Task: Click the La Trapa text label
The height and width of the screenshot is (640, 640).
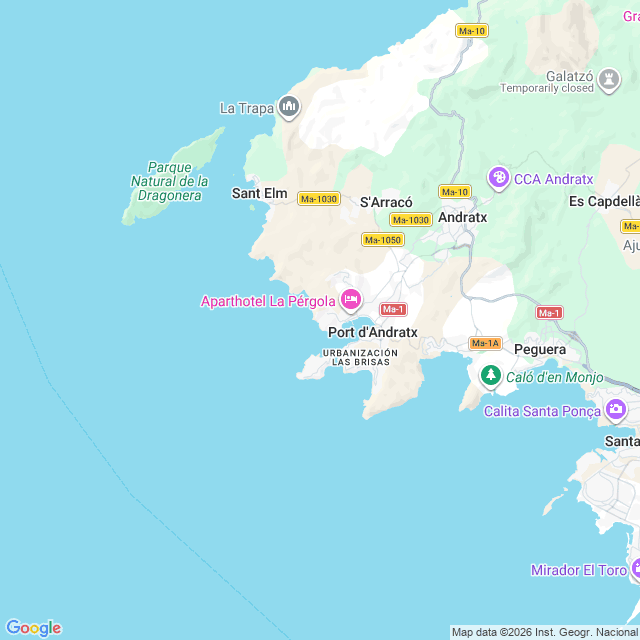Action: [247, 108]
